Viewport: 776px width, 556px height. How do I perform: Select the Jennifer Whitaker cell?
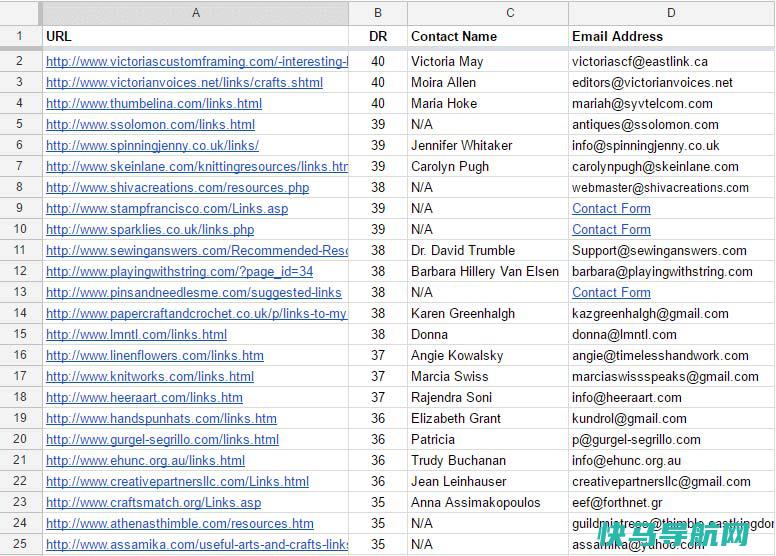[488, 146]
